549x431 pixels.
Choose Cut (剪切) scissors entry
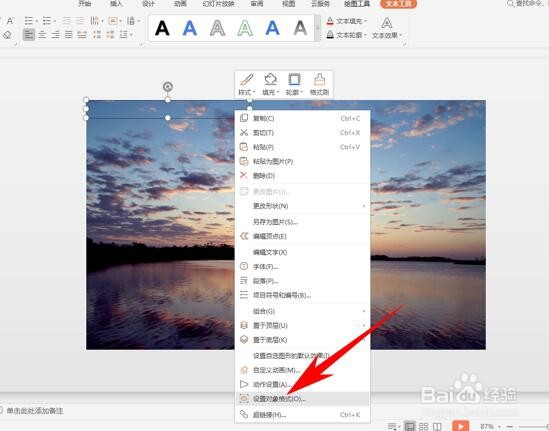coord(303,133)
